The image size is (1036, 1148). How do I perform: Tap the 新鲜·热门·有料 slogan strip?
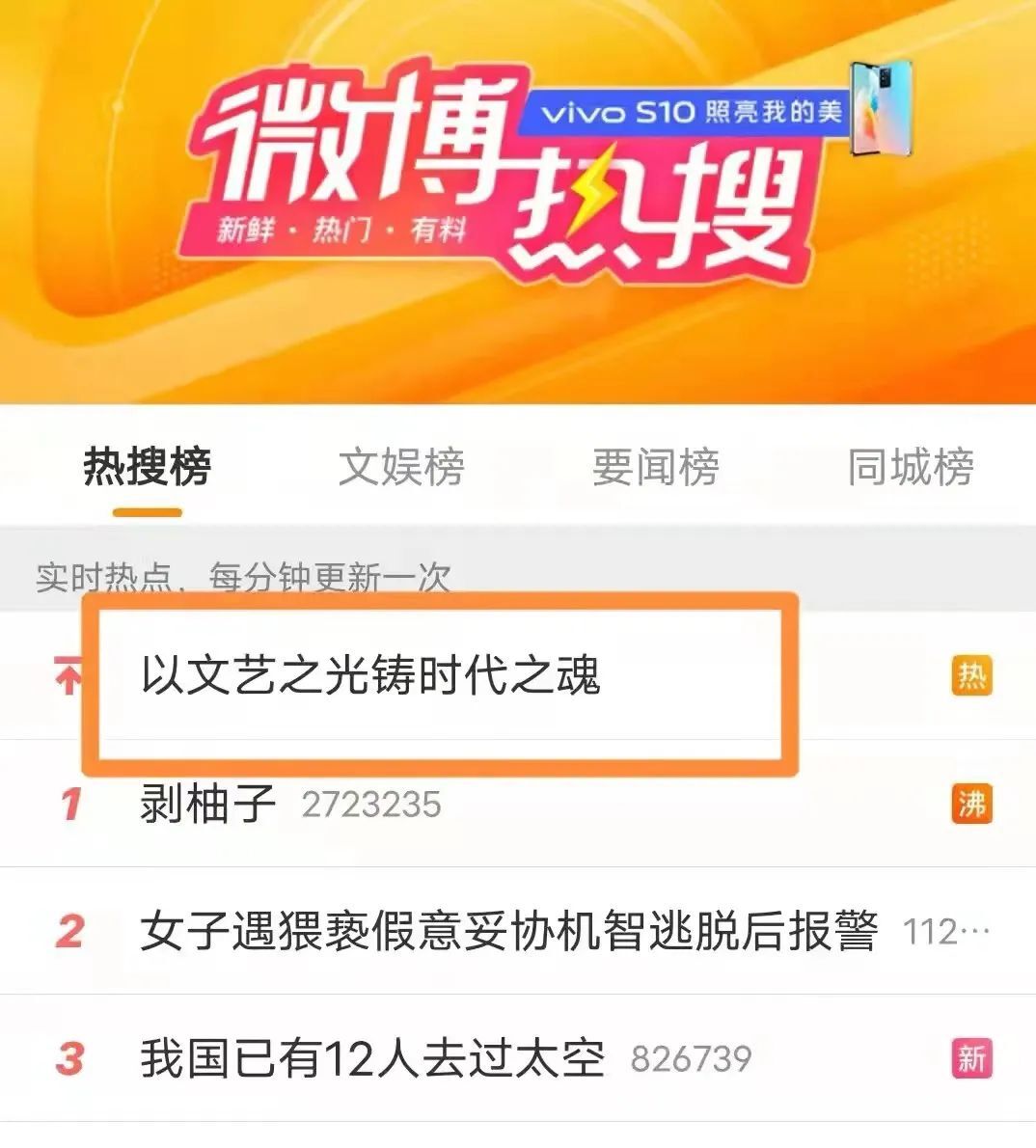341,230
